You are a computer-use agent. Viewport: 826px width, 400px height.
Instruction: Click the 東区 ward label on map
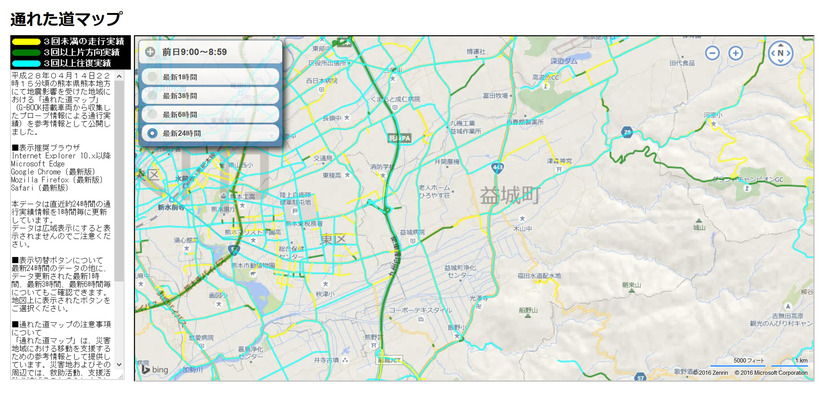point(332,240)
